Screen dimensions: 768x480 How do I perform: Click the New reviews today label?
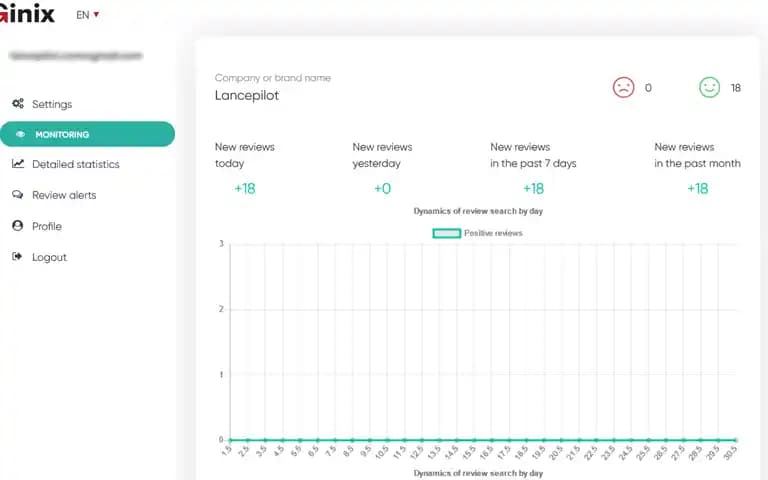(244, 155)
